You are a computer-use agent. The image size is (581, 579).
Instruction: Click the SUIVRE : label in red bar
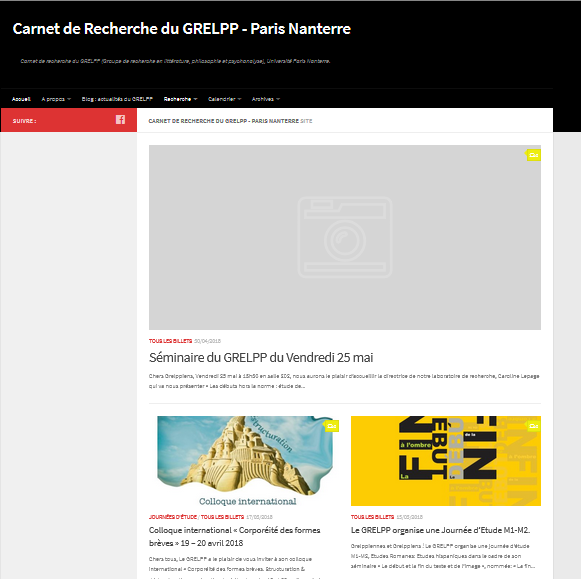[x=24, y=121]
